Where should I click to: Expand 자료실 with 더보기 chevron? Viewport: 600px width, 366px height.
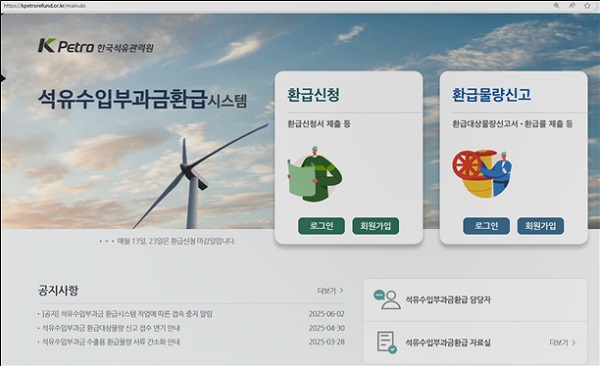click(562, 342)
